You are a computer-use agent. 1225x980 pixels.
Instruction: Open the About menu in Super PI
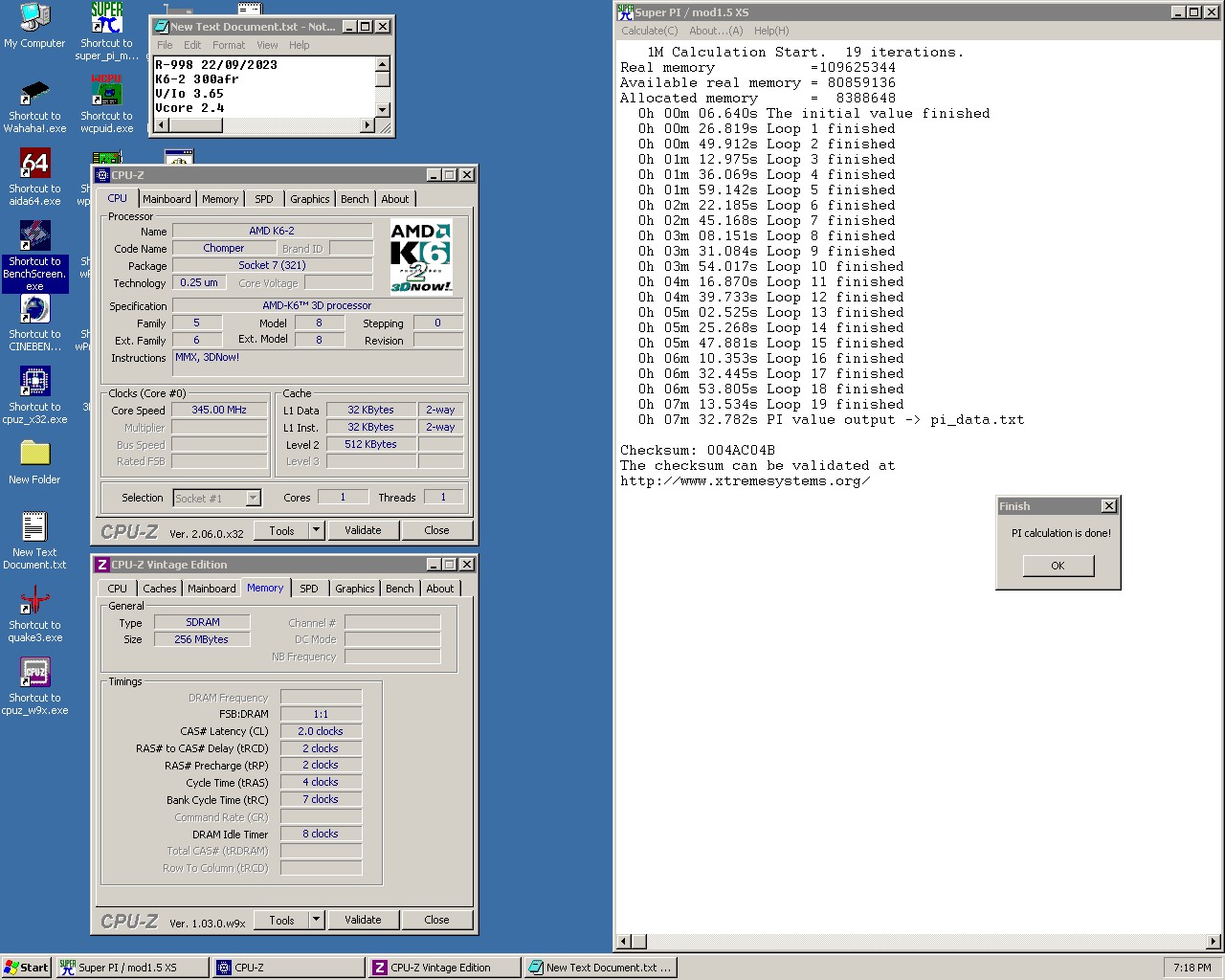716,31
